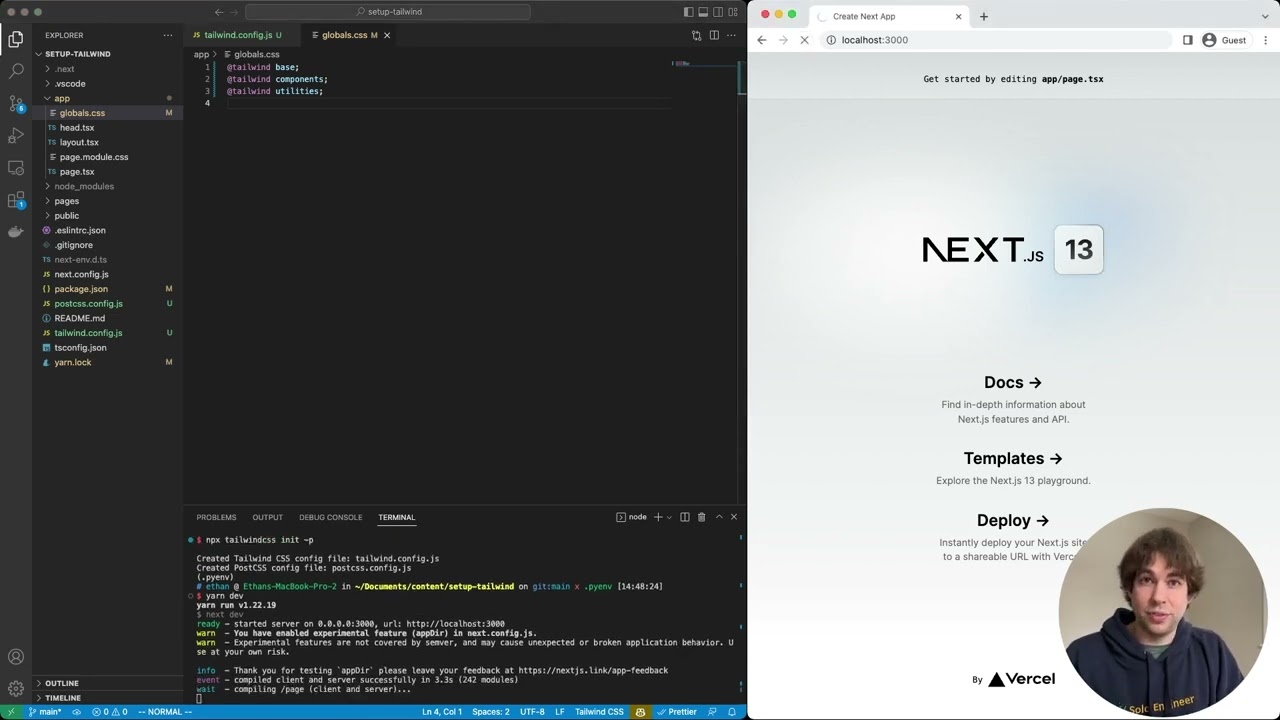Toggle the bottom panel layout icon
The image size is (1280, 720).
703,12
